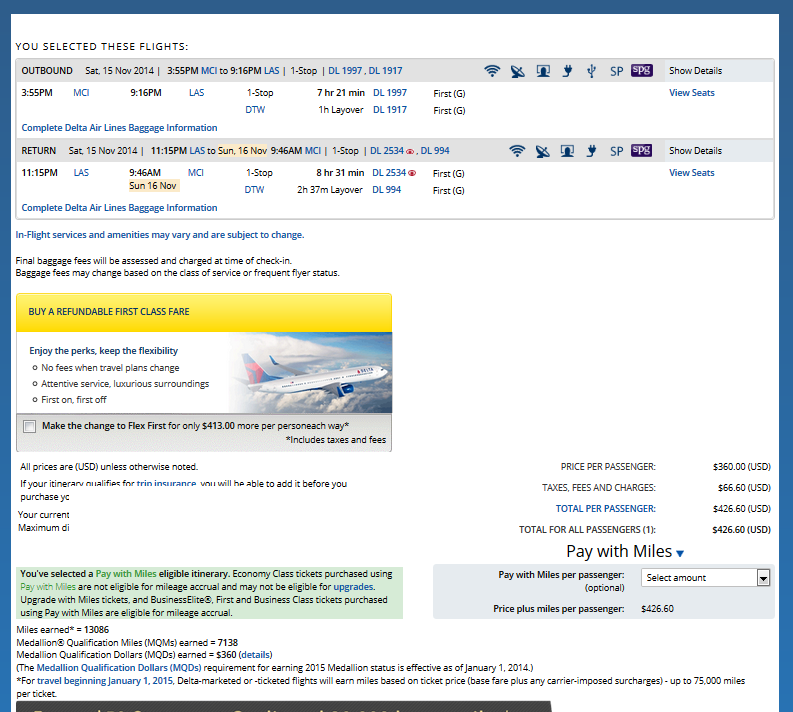Check the Make the change to Flex First box
Screen dimensions: 793x712
coord(29,426)
